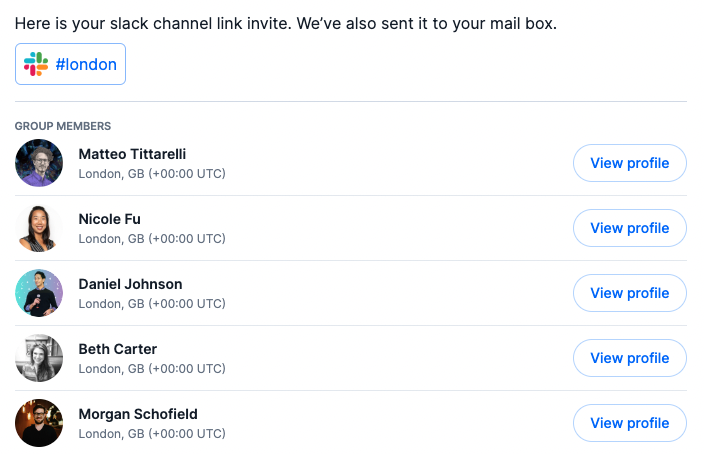This screenshot has width=704, height=454.
Task: View profile of Morgan Schofield
Action: click(629, 423)
